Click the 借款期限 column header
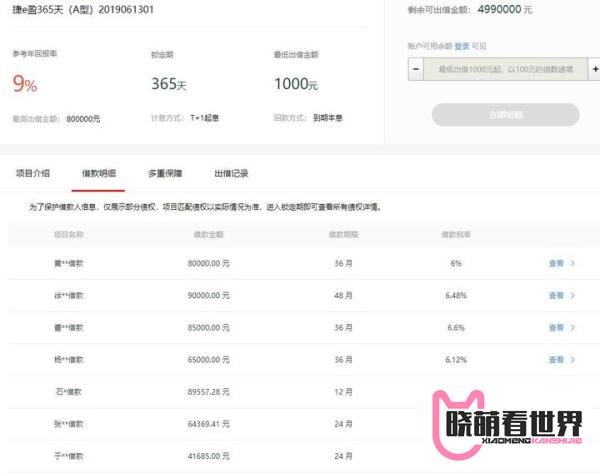 click(x=343, y=235)
